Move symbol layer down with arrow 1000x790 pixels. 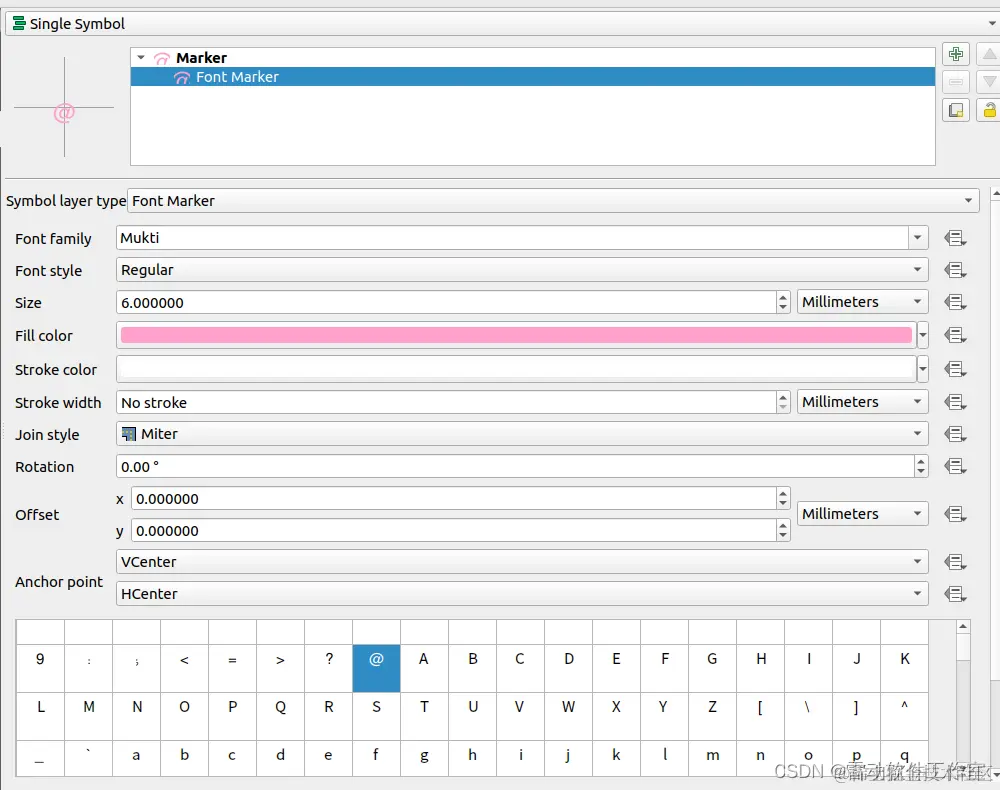coord(989,82)
